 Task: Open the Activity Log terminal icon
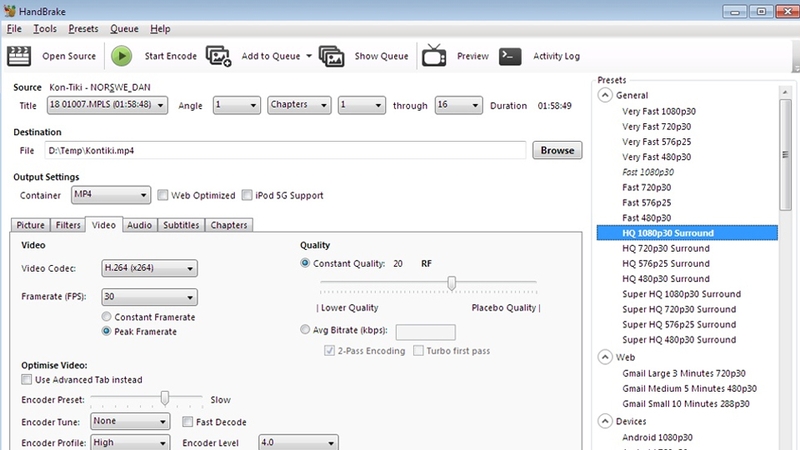[510, 56]
